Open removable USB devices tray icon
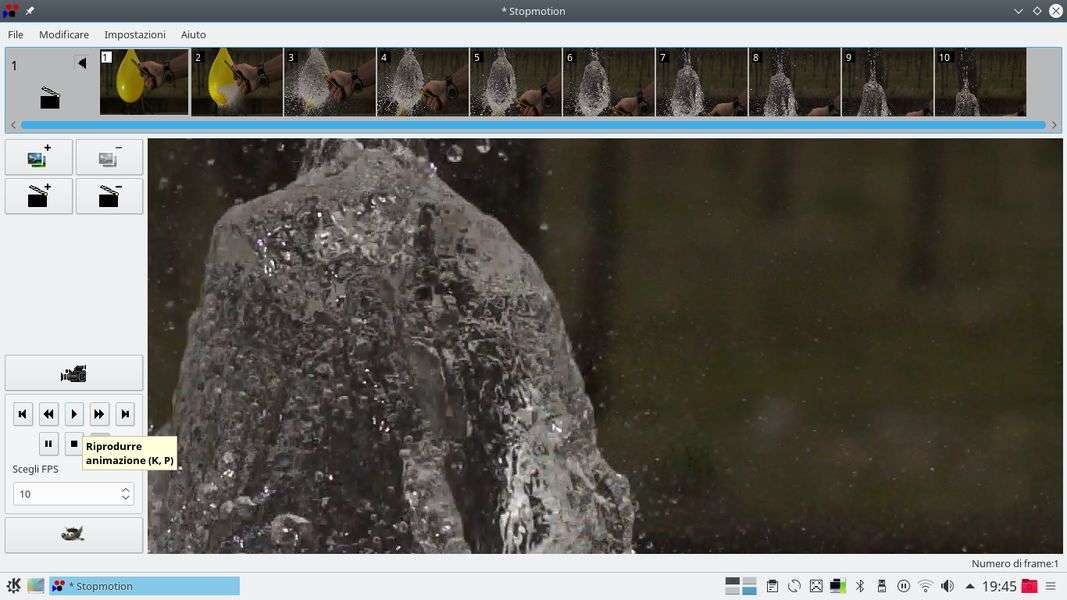 882,586
